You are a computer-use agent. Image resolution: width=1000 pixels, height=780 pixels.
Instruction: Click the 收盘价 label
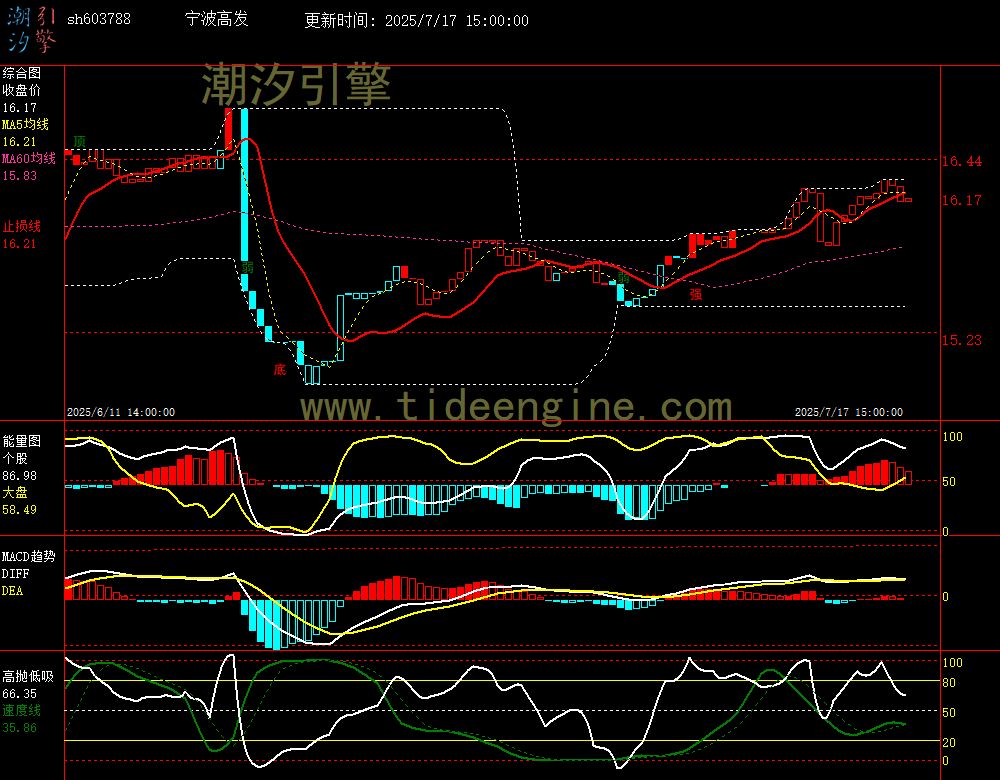coord(21,91)
